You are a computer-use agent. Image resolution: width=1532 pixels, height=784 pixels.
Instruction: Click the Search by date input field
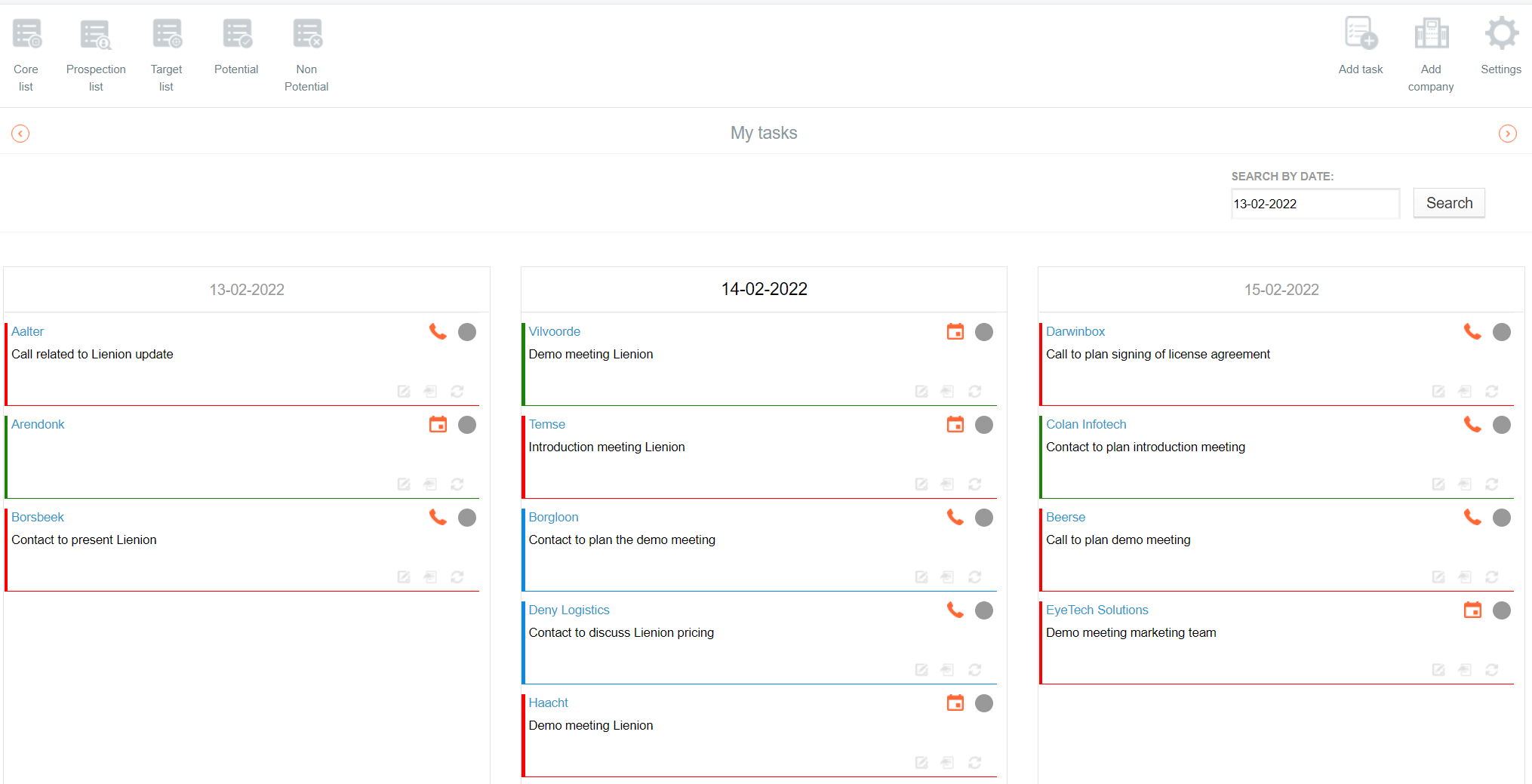(x=1315, y=204)
